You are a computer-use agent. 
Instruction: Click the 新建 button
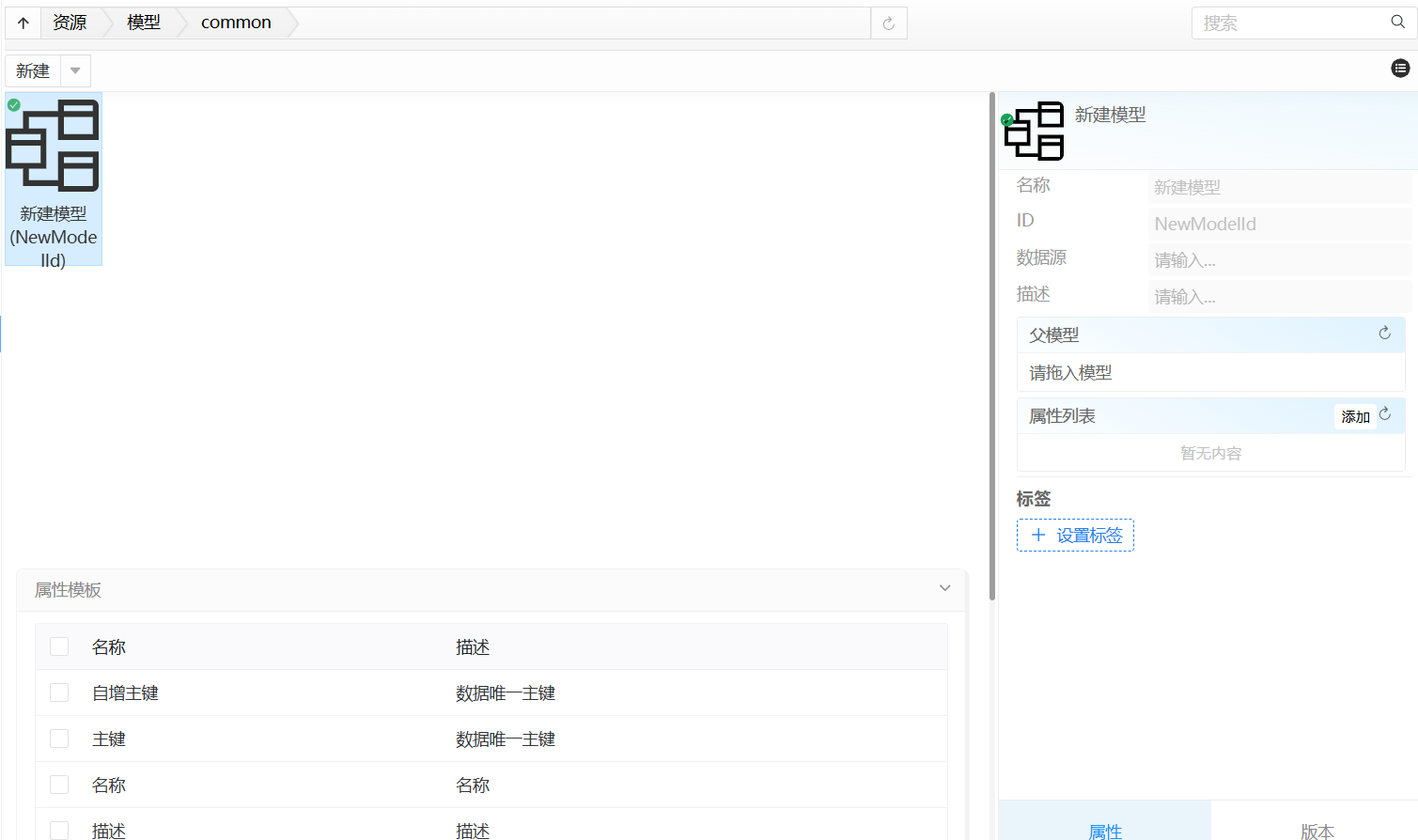tap(33, 70)
